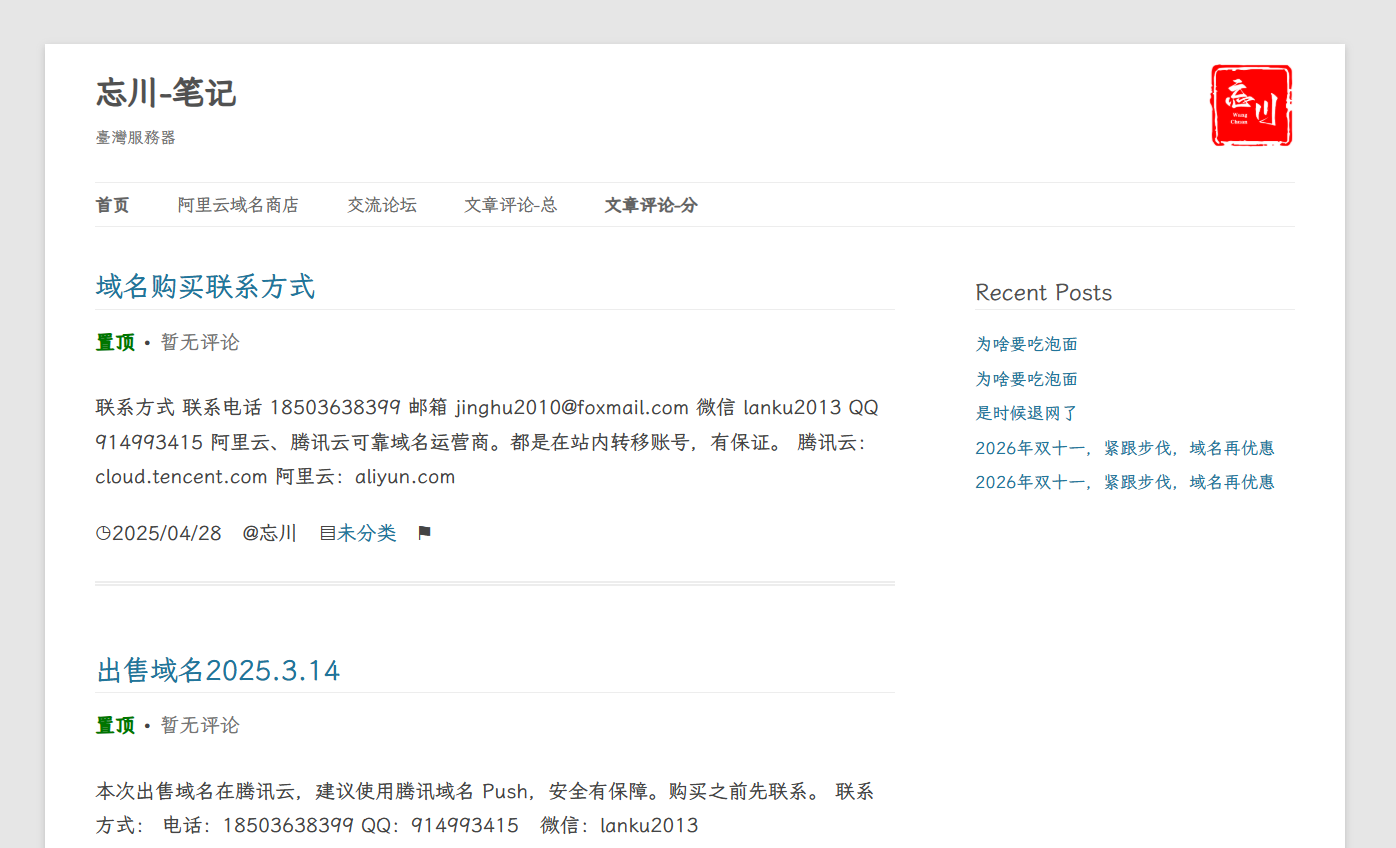Open the 交流论坛 navigation link
Screen dimensions: 1396x848
(382, 205)
